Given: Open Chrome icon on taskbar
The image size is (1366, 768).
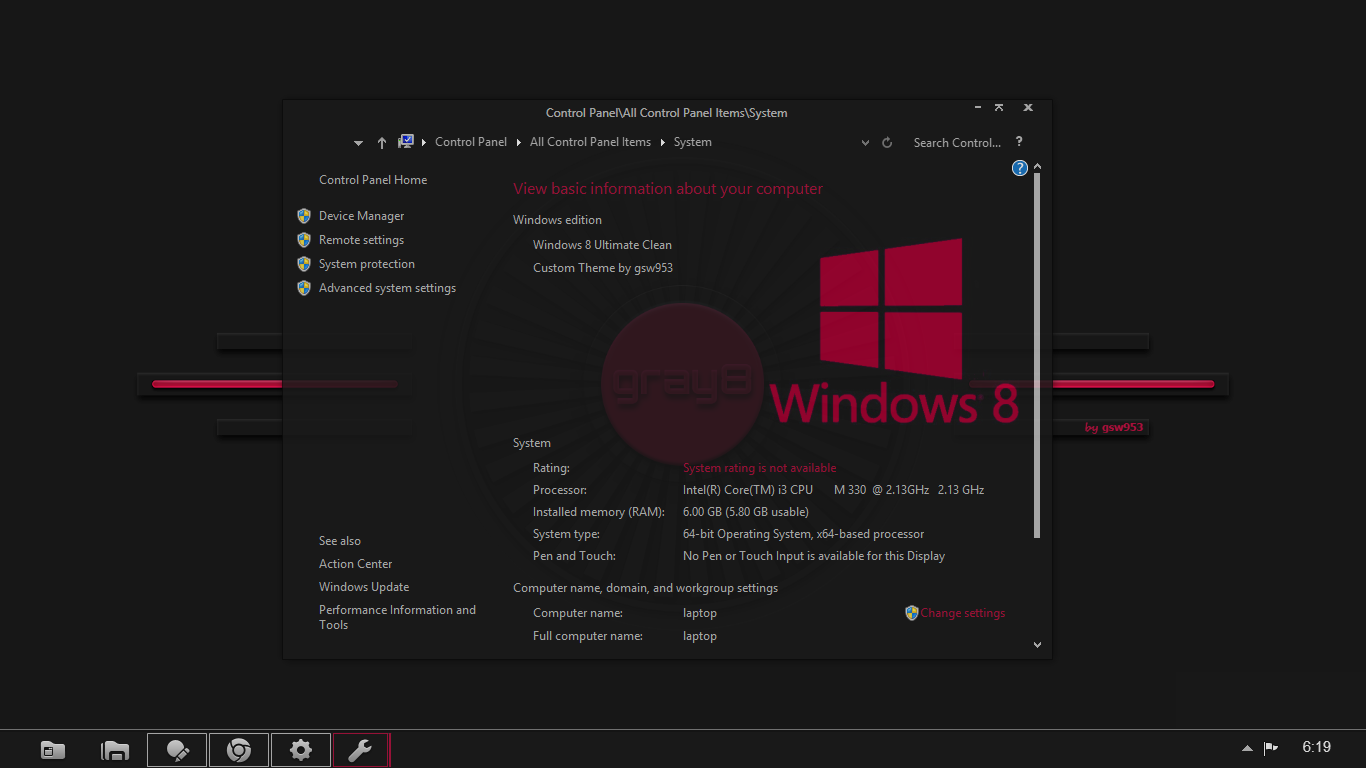Looking at the screenshot, I should pos(239,750).
